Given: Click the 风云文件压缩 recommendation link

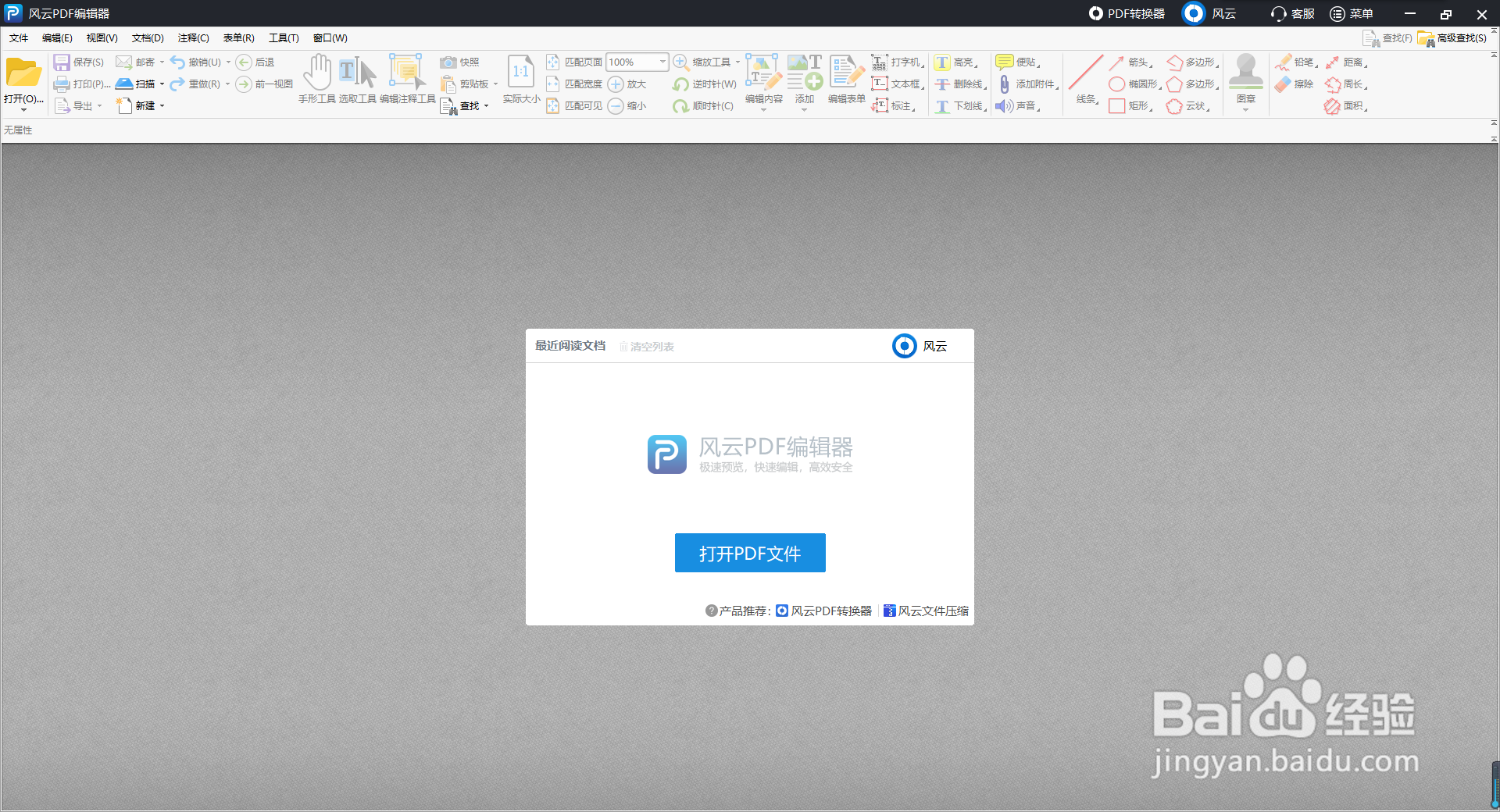Looking at the screenshot, I should point(927,611).
